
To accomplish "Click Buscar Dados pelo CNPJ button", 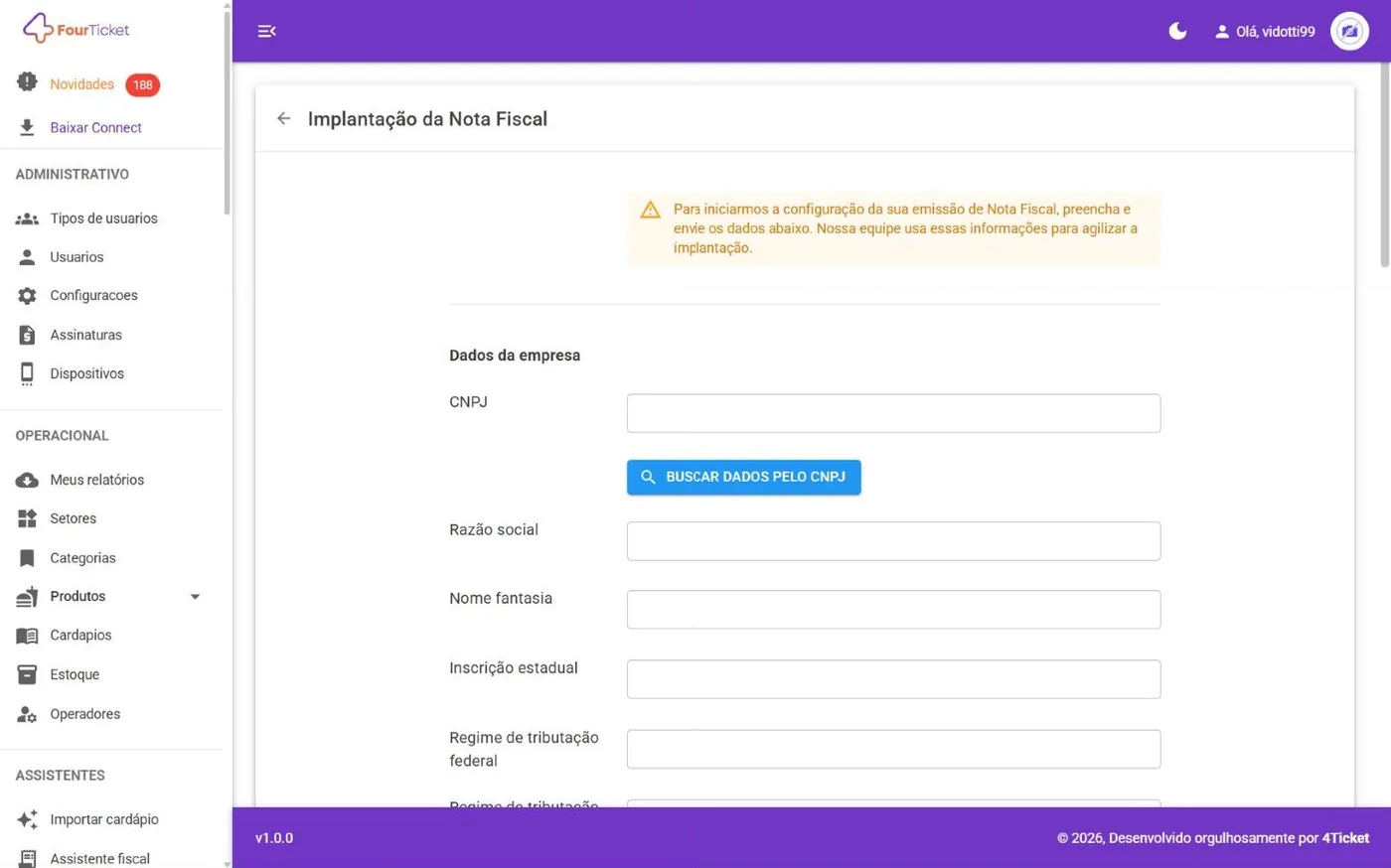I will click(743, 478).
